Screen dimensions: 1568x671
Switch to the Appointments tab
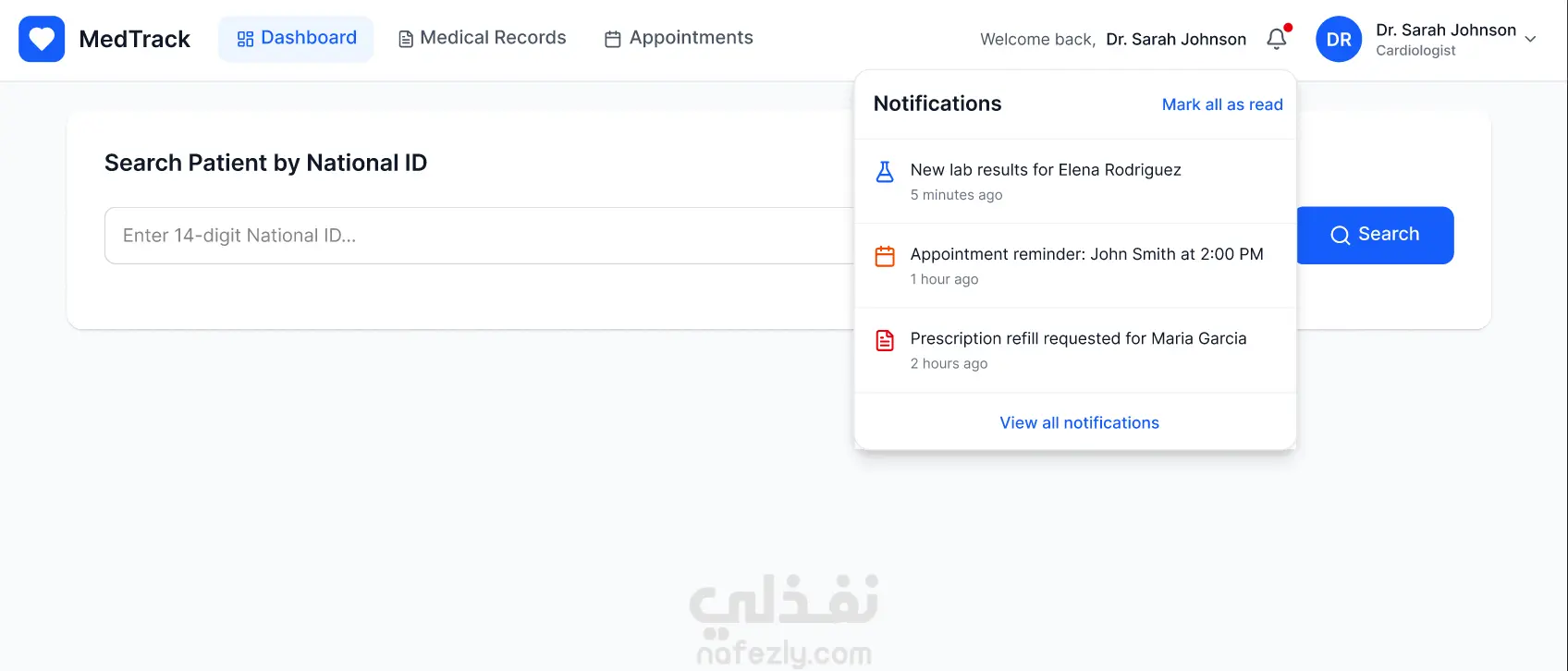pyautogui.click(x=678, y=39)
